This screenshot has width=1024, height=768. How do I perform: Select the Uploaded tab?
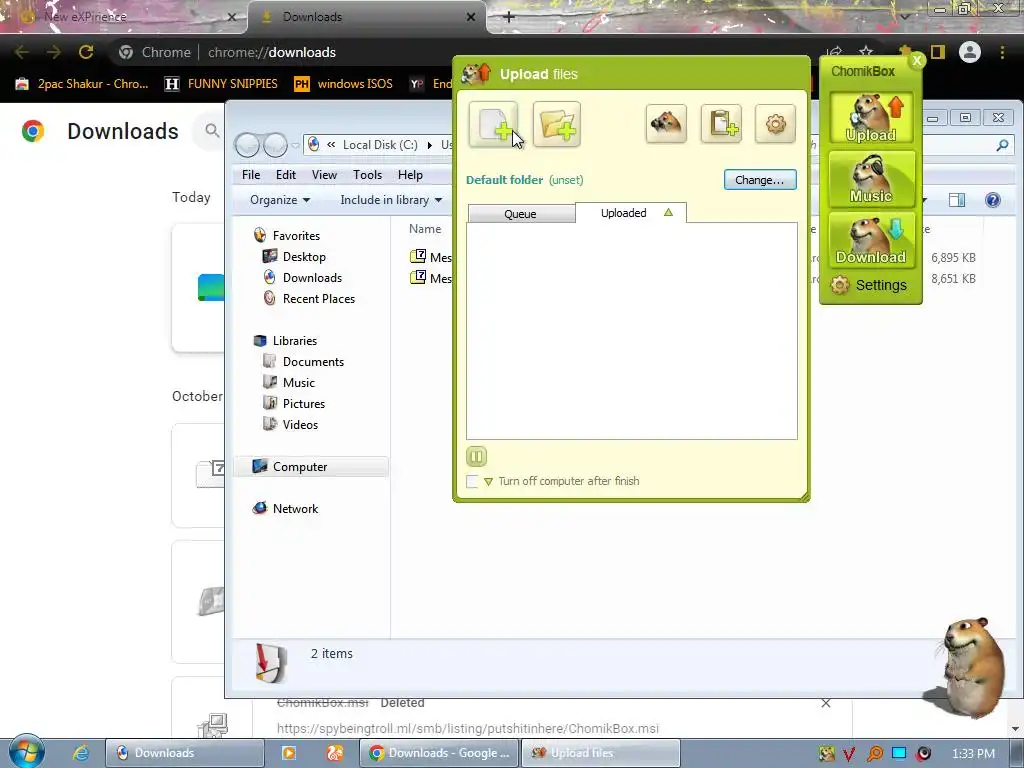(x=631, y=213)
